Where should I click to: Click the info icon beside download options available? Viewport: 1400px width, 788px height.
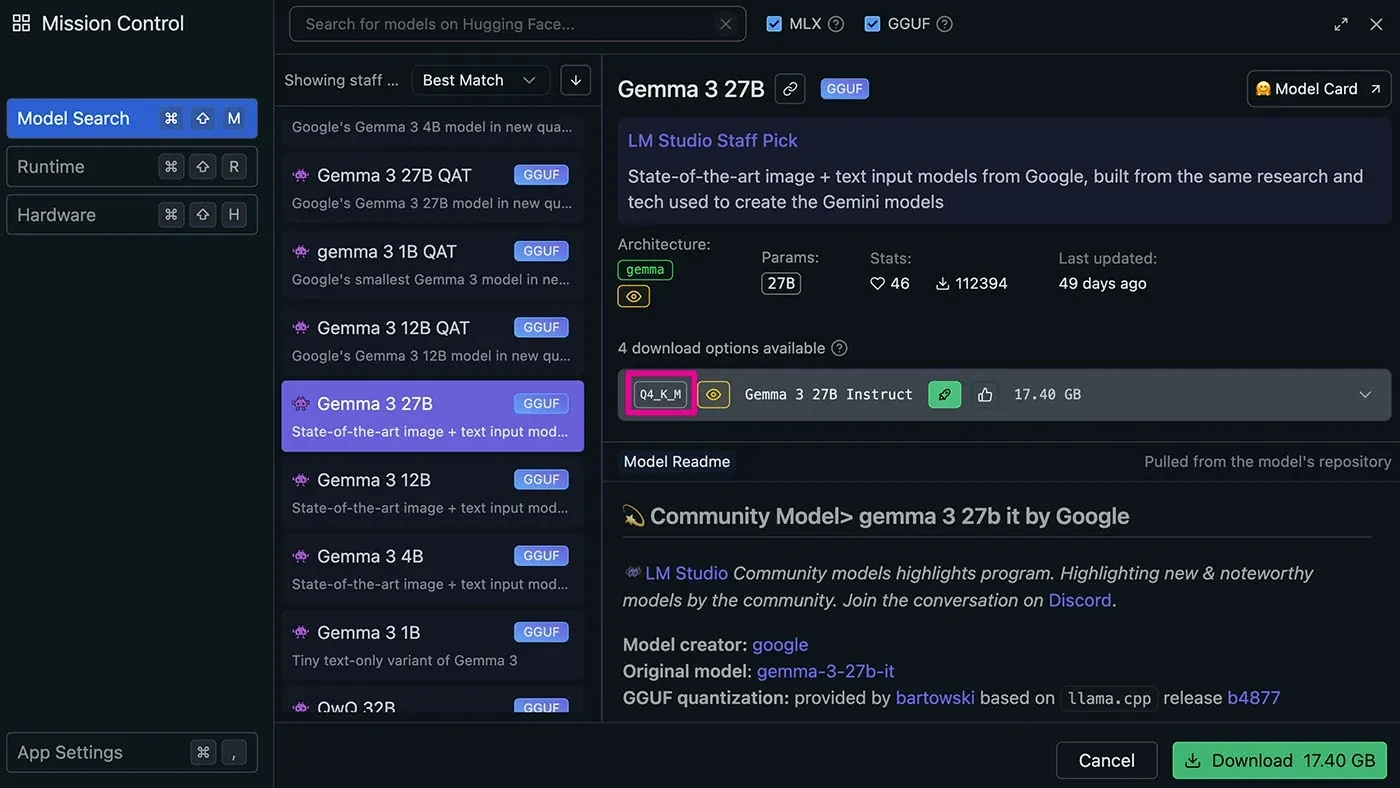tap(839, 348)
